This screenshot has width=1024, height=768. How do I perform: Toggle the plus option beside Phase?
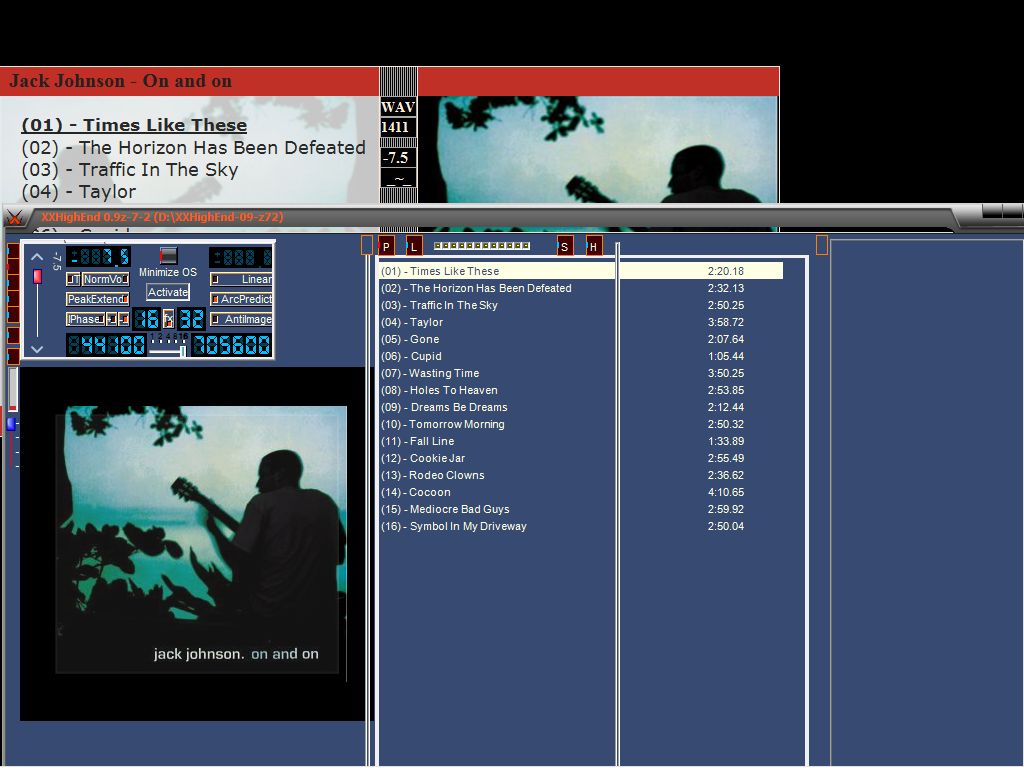(x=112, y=319)
